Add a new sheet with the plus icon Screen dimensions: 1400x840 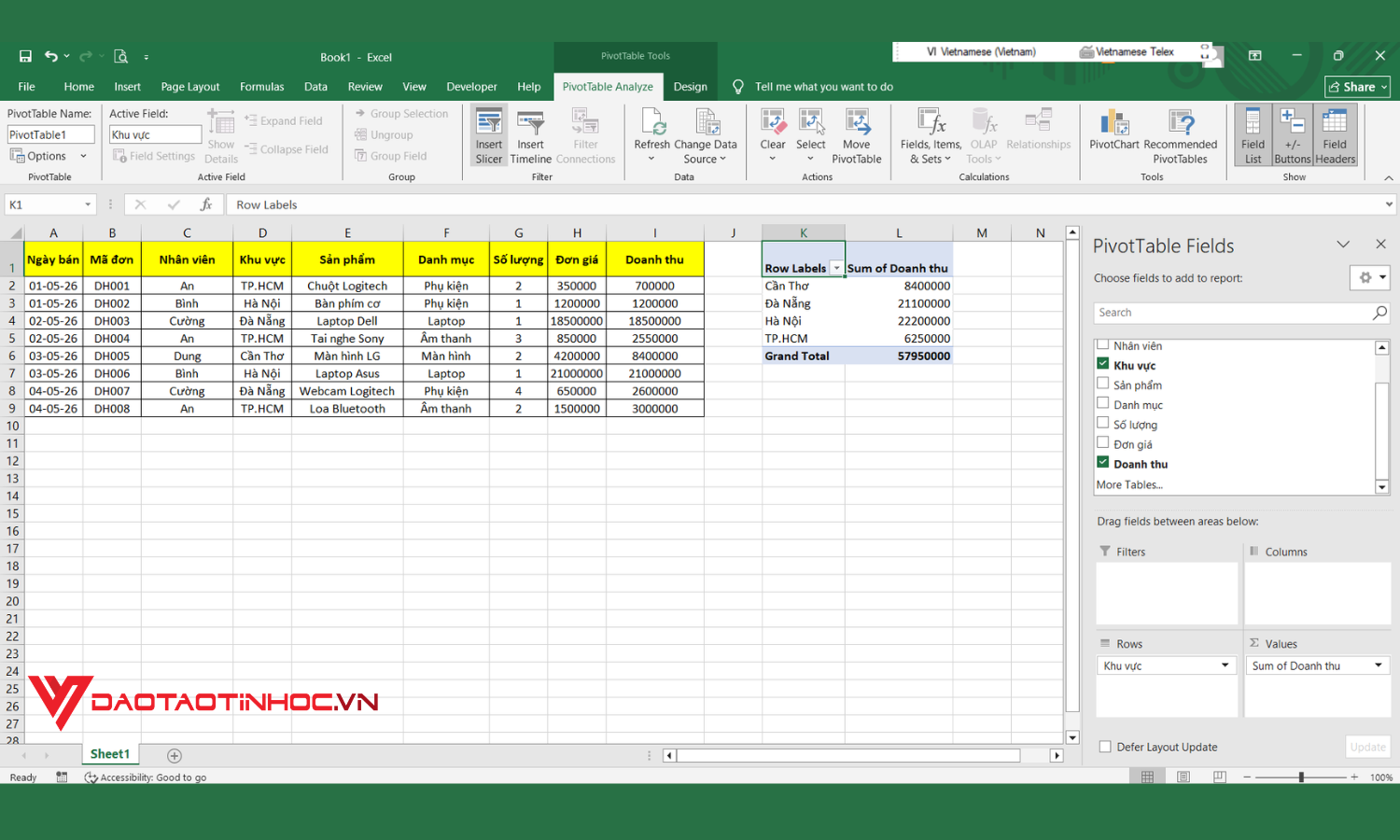[x=175, y=756]
